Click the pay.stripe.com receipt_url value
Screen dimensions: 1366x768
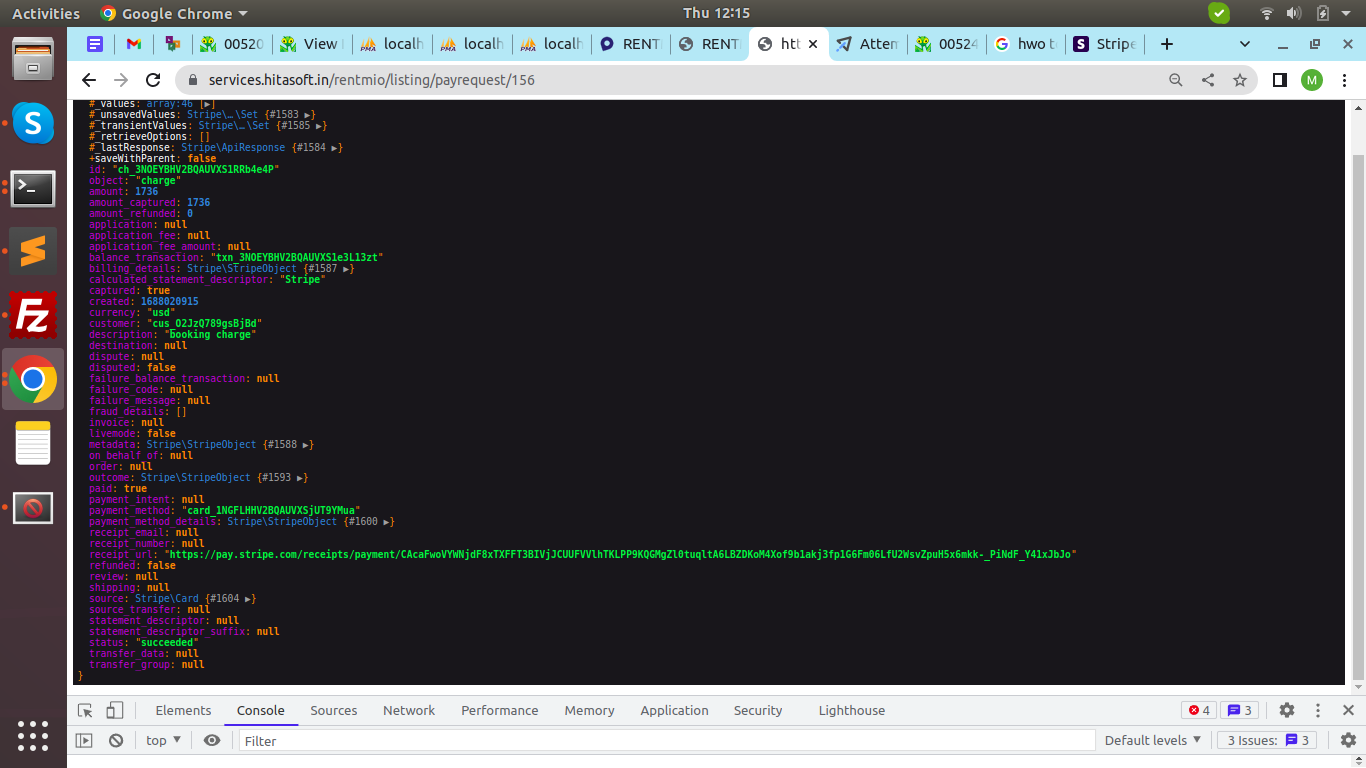(622, 555)
